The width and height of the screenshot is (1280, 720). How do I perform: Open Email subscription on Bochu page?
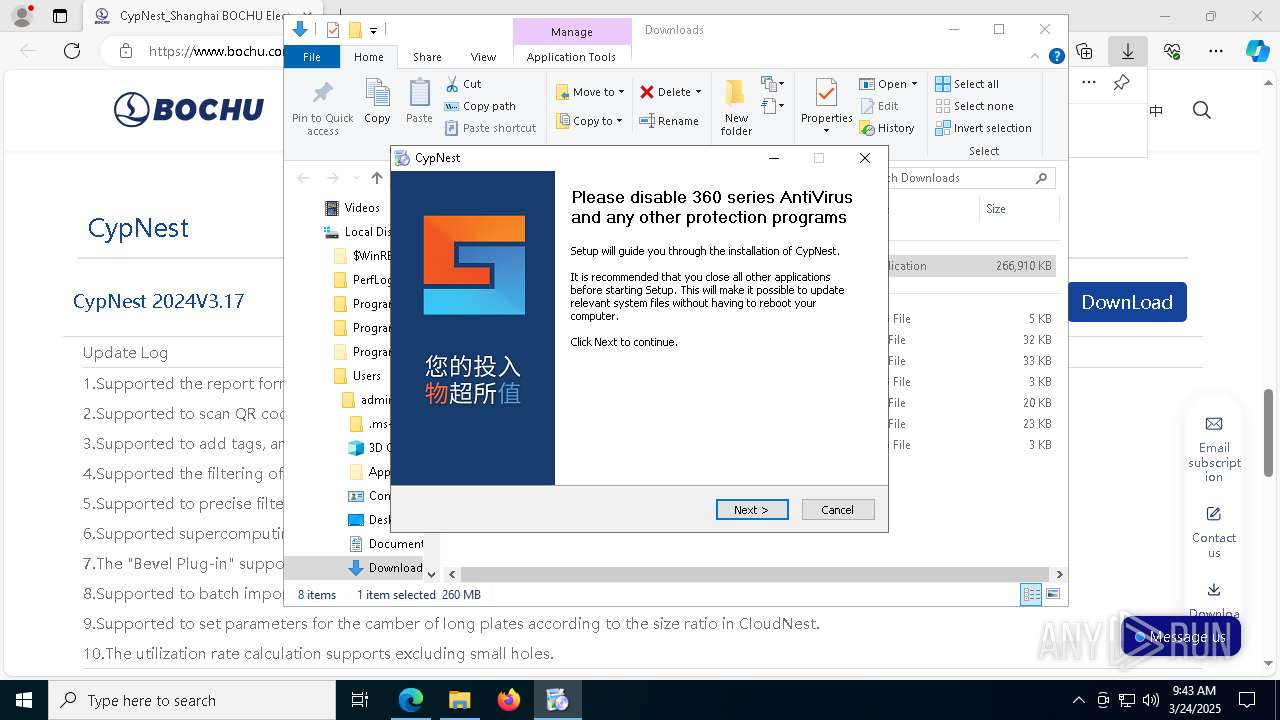(1214, 449)
